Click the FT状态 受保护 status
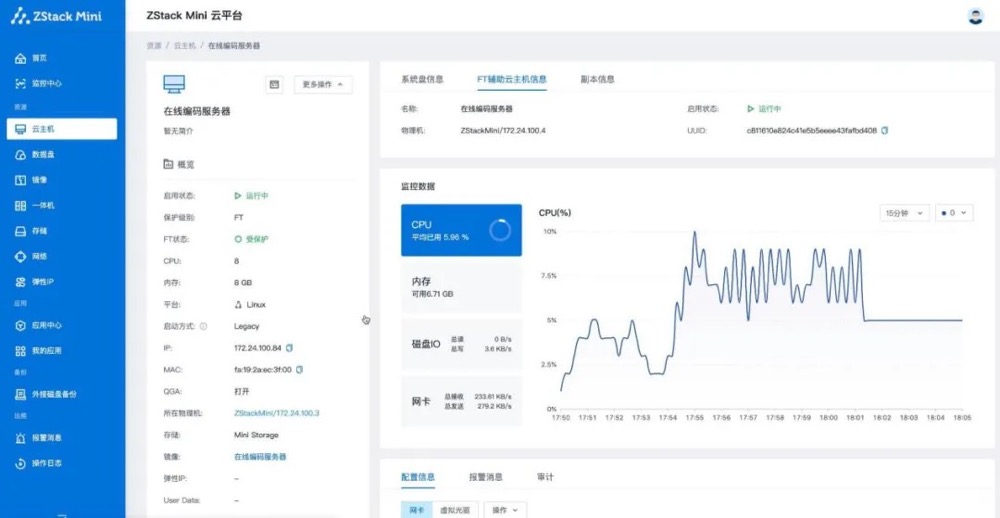 pyautogui.click(x=252, y=239)
